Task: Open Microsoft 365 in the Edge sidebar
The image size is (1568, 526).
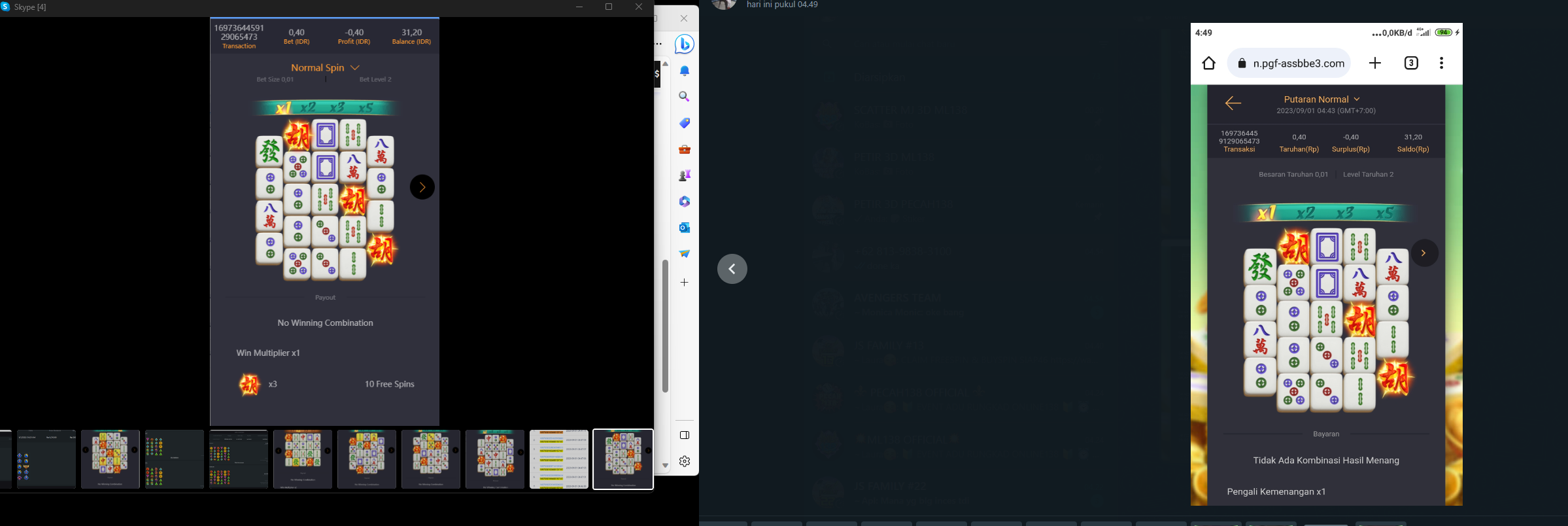Action: (x=685, y=202)
